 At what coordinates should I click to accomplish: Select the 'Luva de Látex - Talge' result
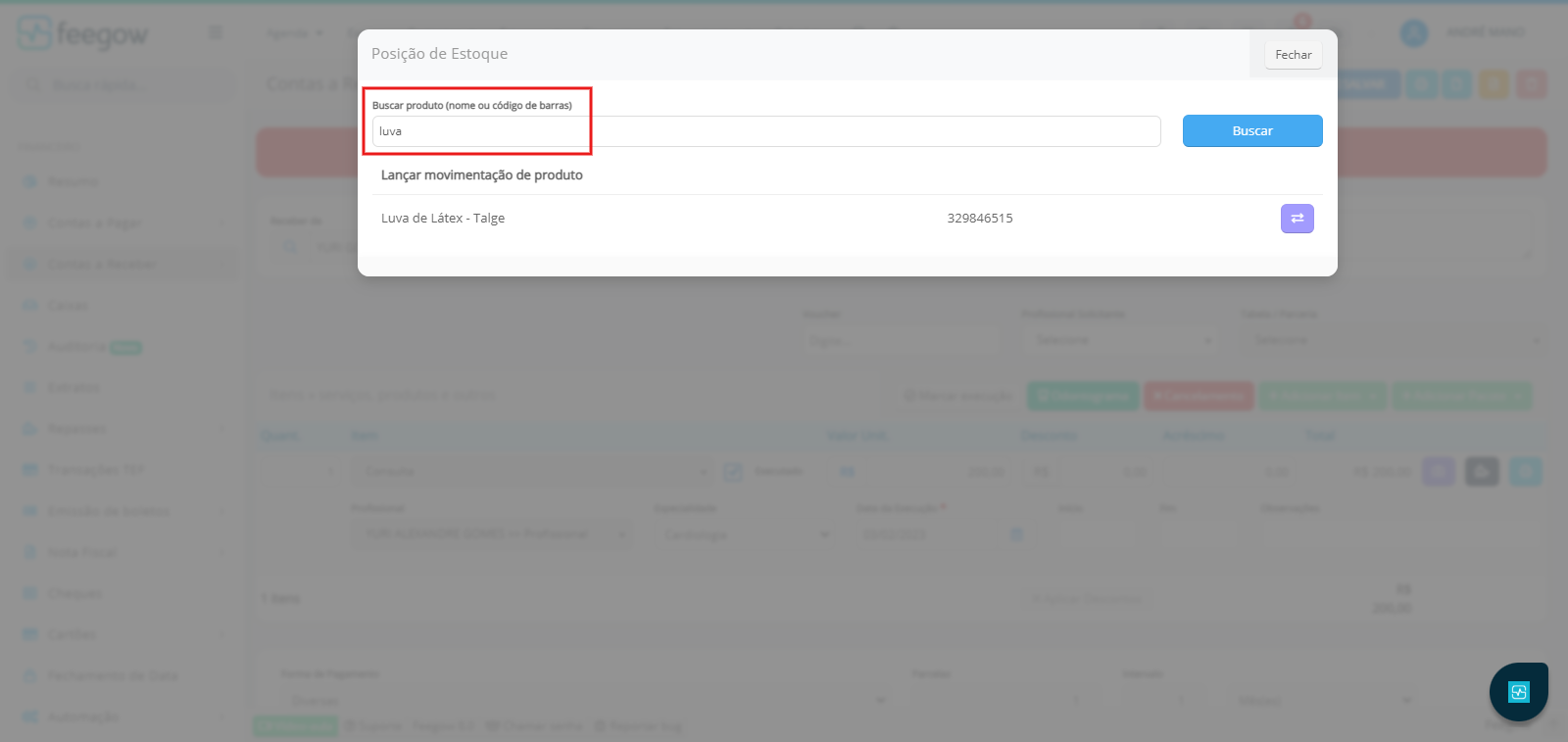[443, 219]
